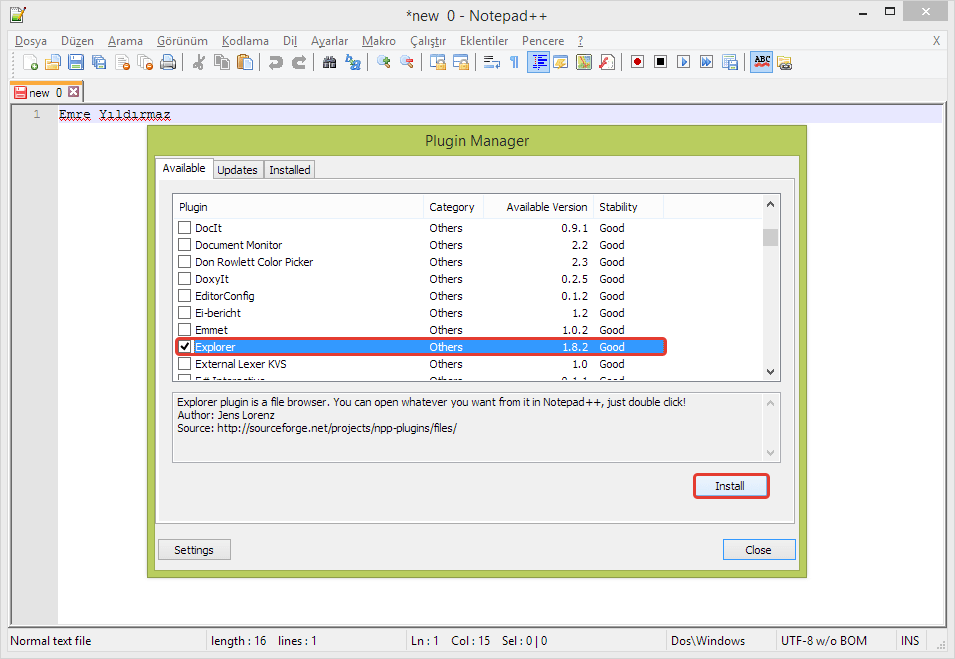Click the Open file folder icon
The width and height of the screenshot is (955, 659).
[54, 62]
